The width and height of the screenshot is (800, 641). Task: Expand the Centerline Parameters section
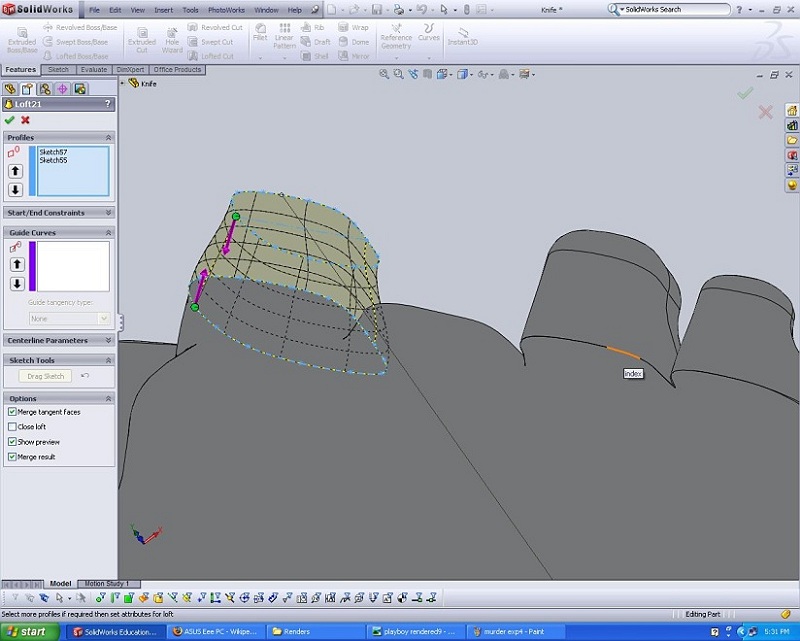108,340
